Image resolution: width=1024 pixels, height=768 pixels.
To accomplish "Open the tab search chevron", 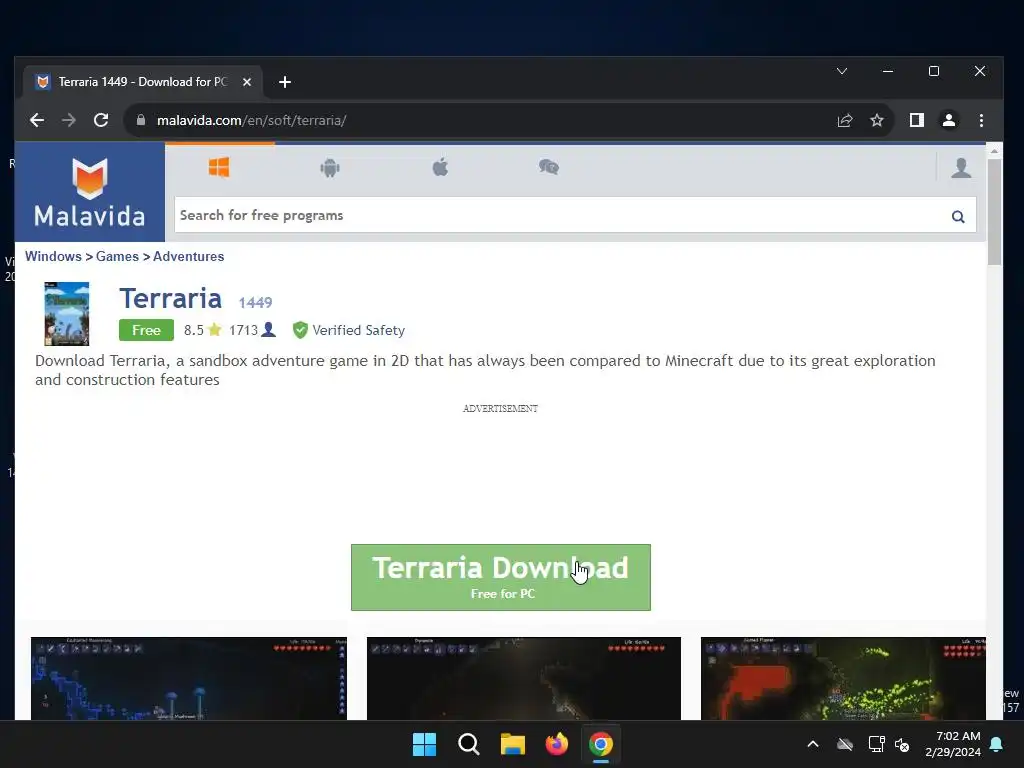I will click(x=842, y=71).
